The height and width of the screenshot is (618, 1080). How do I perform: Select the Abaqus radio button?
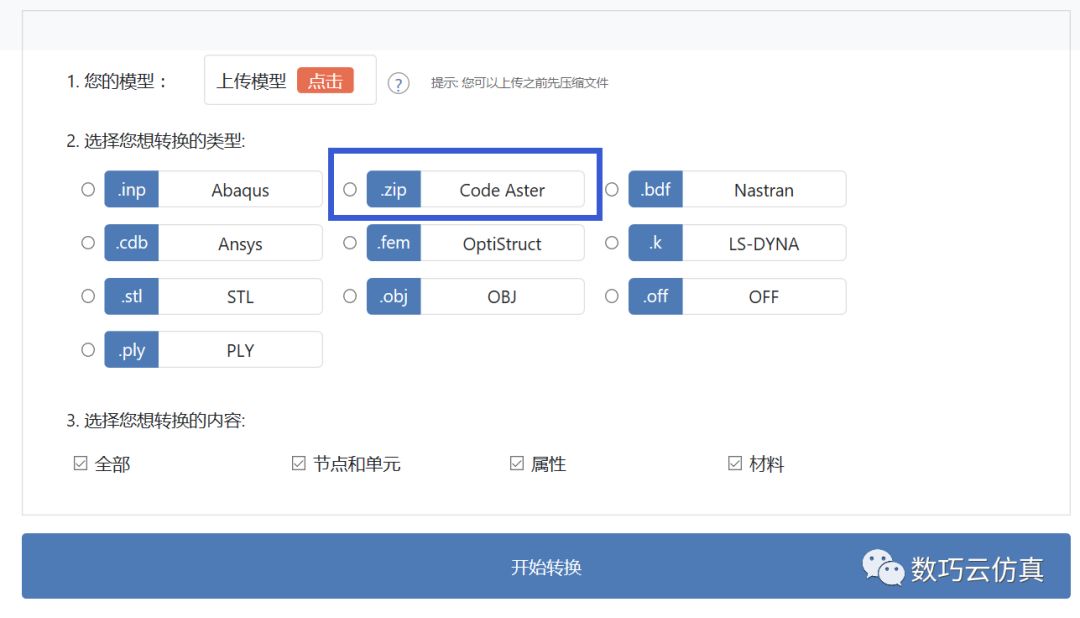point(88,189)
